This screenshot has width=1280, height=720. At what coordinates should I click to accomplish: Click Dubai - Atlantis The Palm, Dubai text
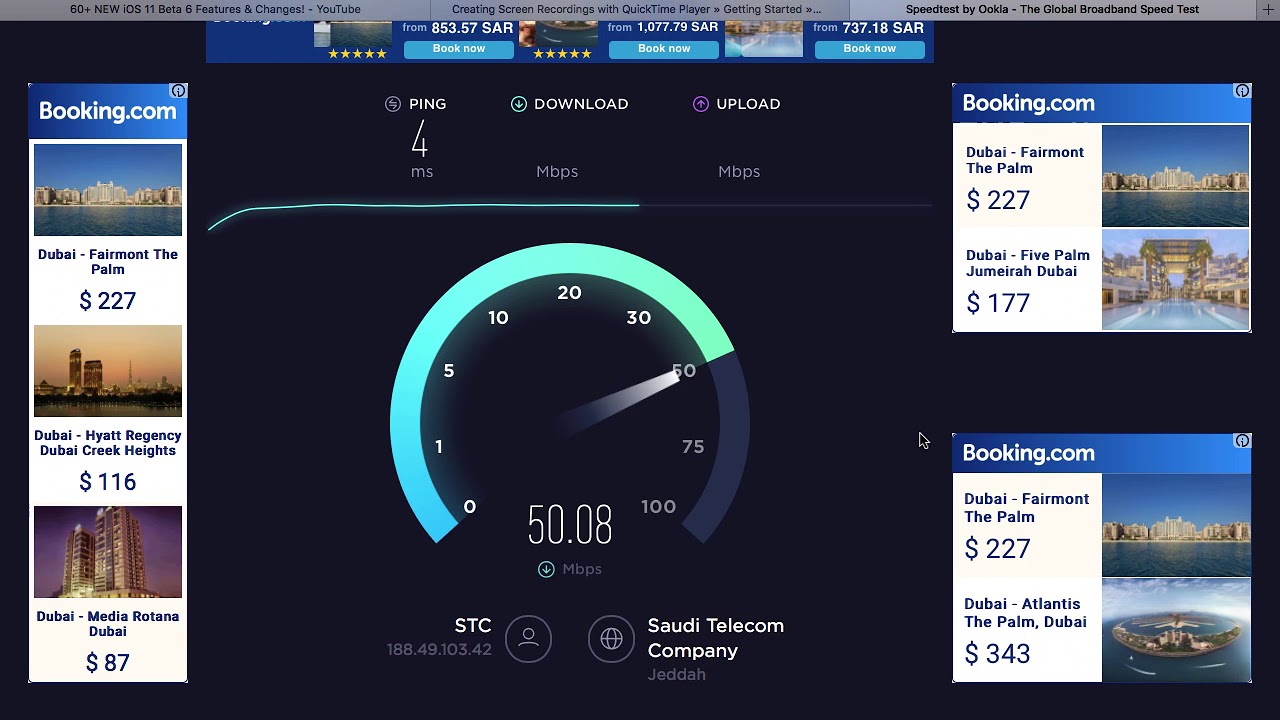(x=1025, y=613)
